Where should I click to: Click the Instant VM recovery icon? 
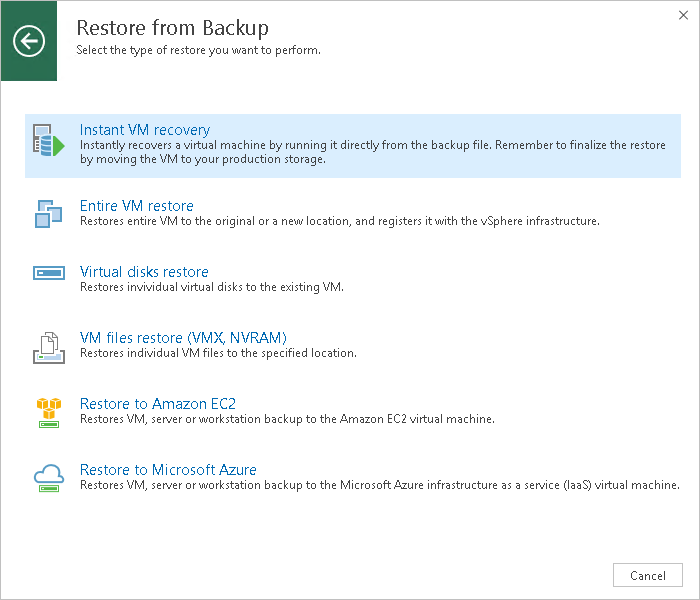click(x=48, y=142)
